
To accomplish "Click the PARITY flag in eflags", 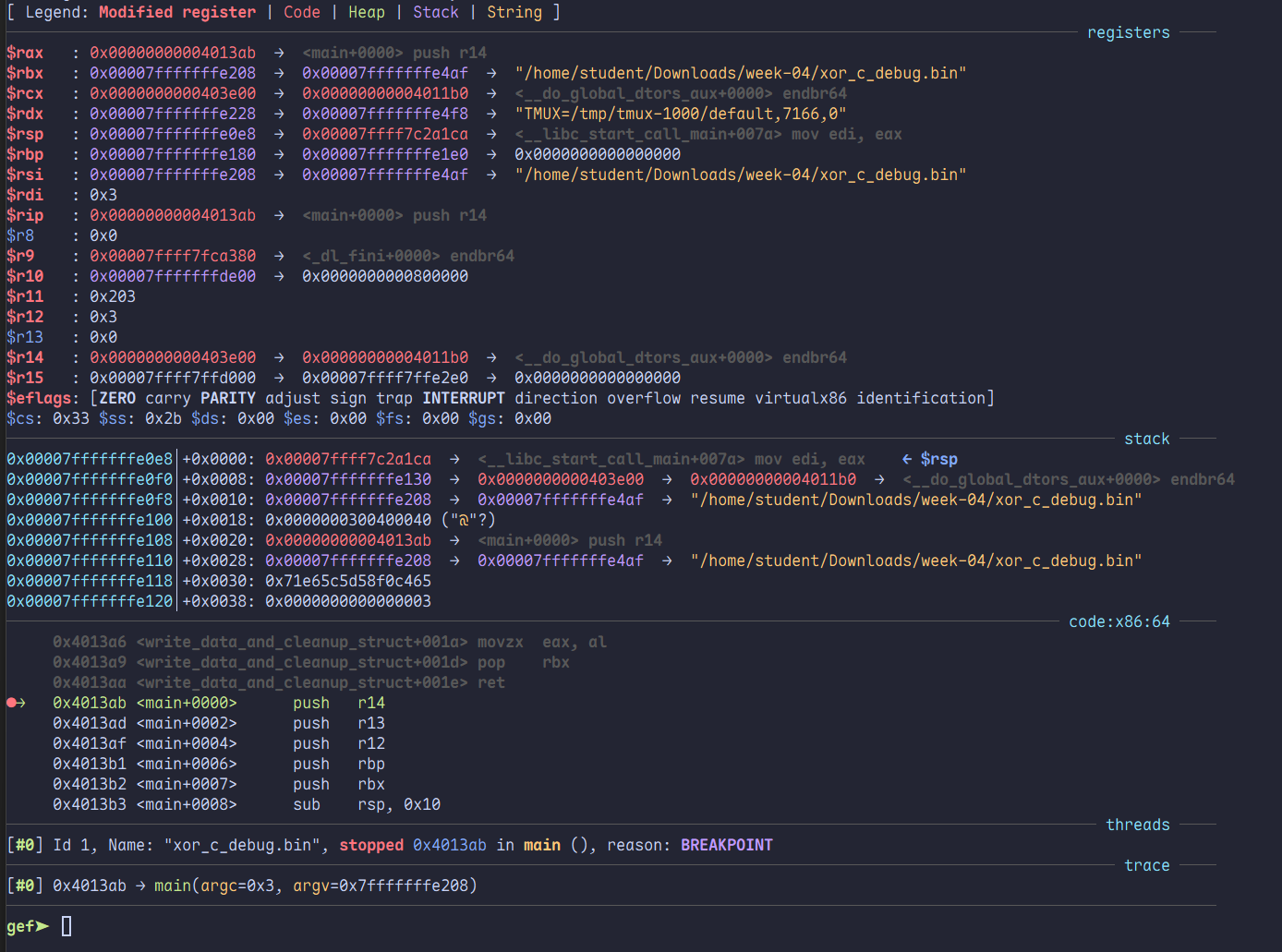I will pos(227,398).
